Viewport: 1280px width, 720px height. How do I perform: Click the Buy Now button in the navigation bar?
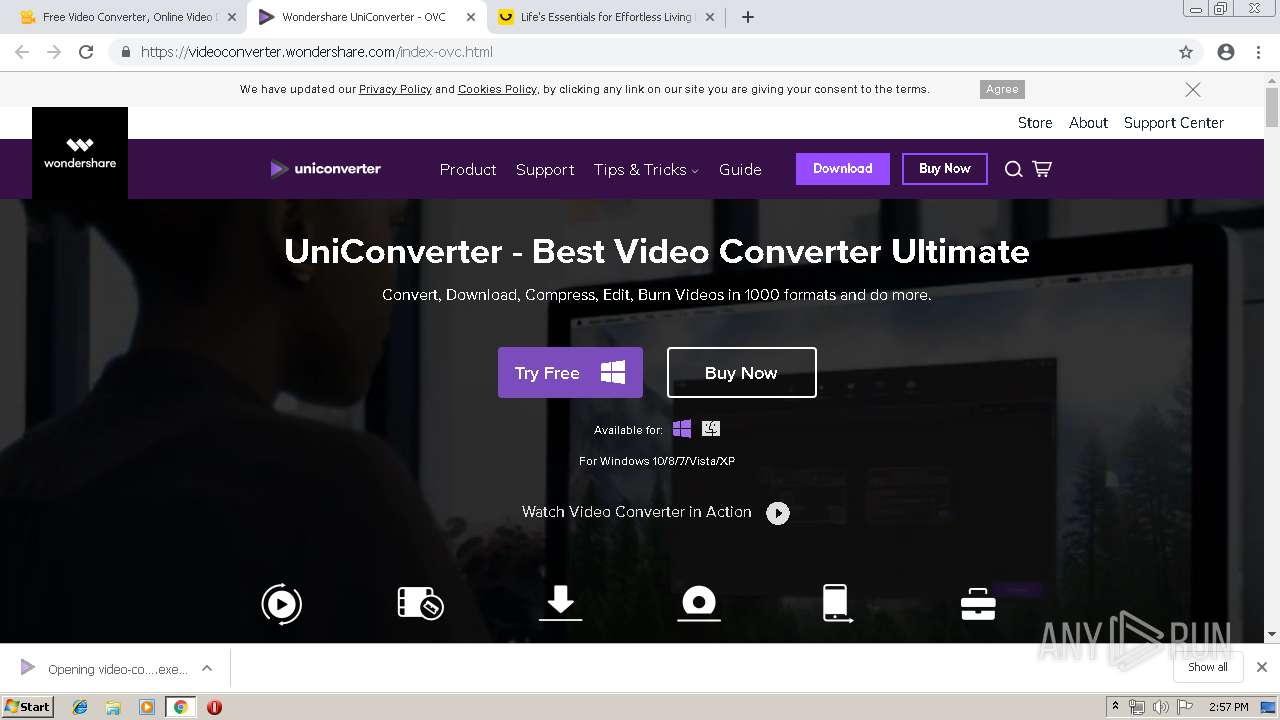(945, 169)
